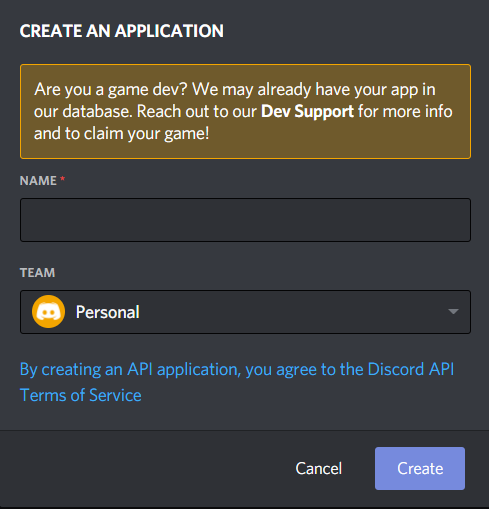Click the Cancel button
The image size is (489, 509).
tap(319, 468)
